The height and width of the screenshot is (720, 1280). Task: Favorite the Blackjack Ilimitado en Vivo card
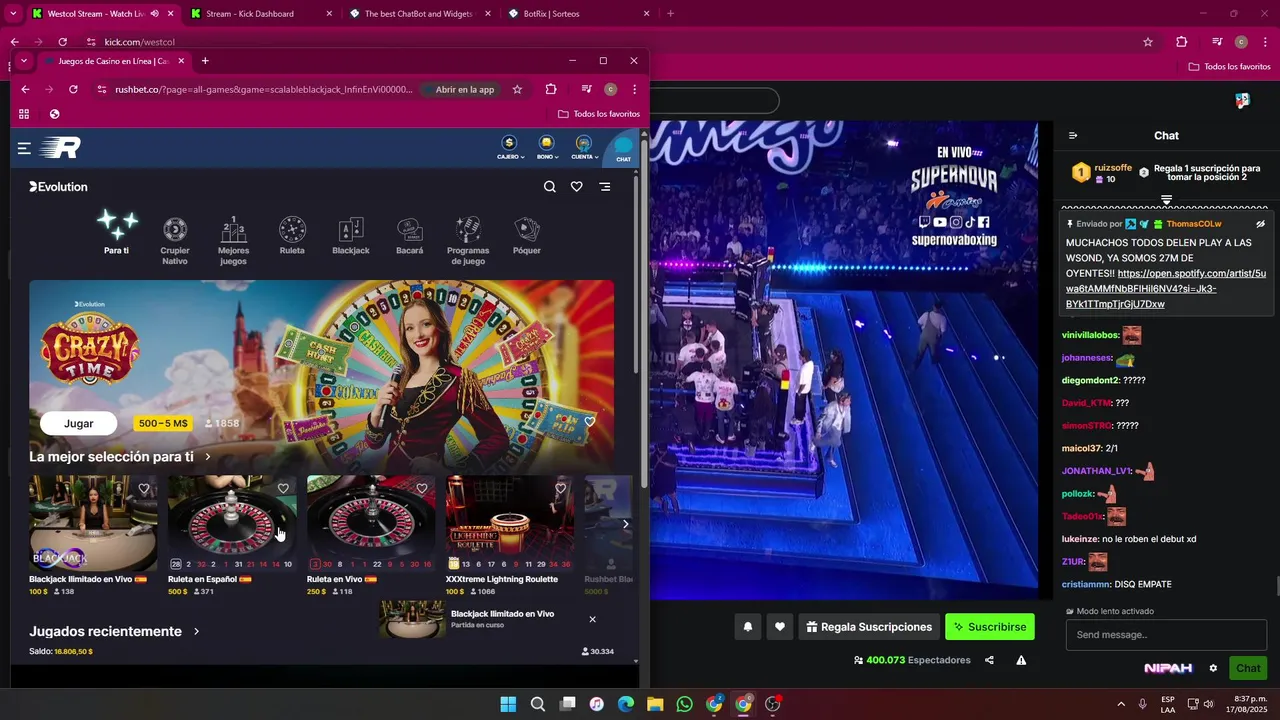144,489
